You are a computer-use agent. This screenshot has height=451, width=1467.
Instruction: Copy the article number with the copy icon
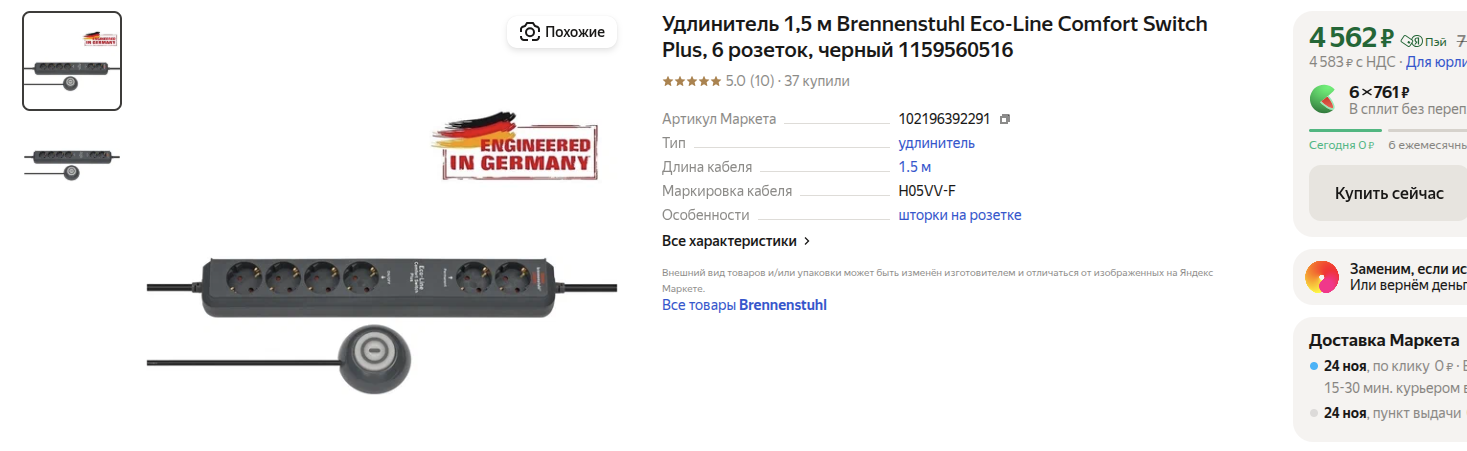1005,119
